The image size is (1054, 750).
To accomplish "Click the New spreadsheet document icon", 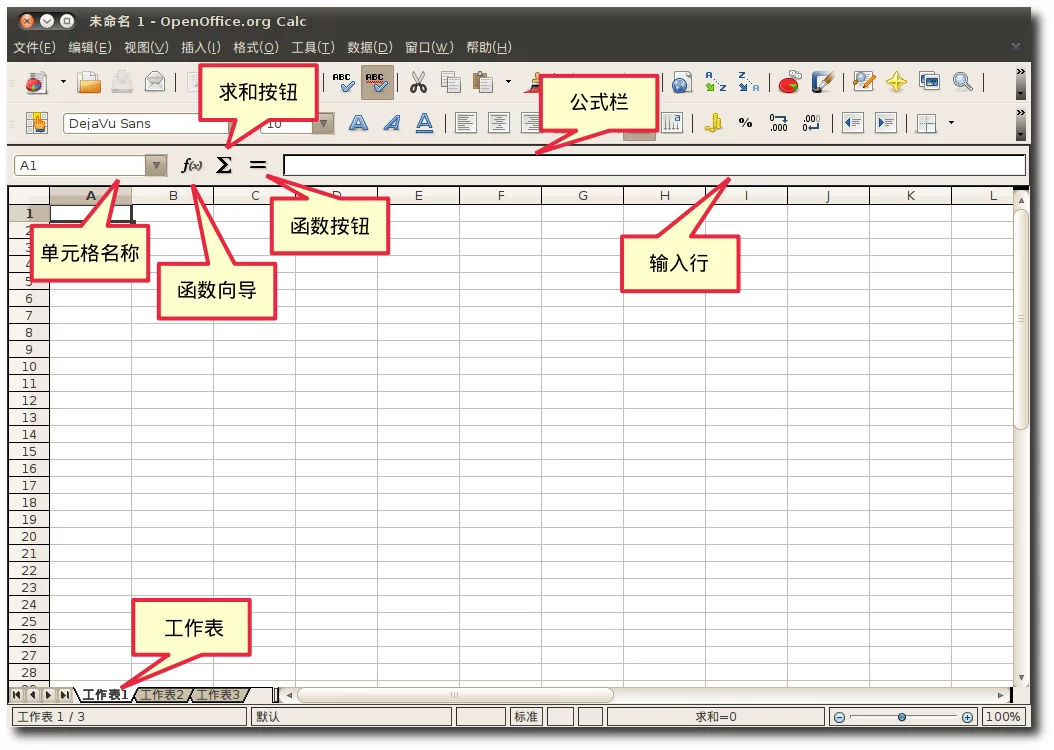I will click(36, 83).
